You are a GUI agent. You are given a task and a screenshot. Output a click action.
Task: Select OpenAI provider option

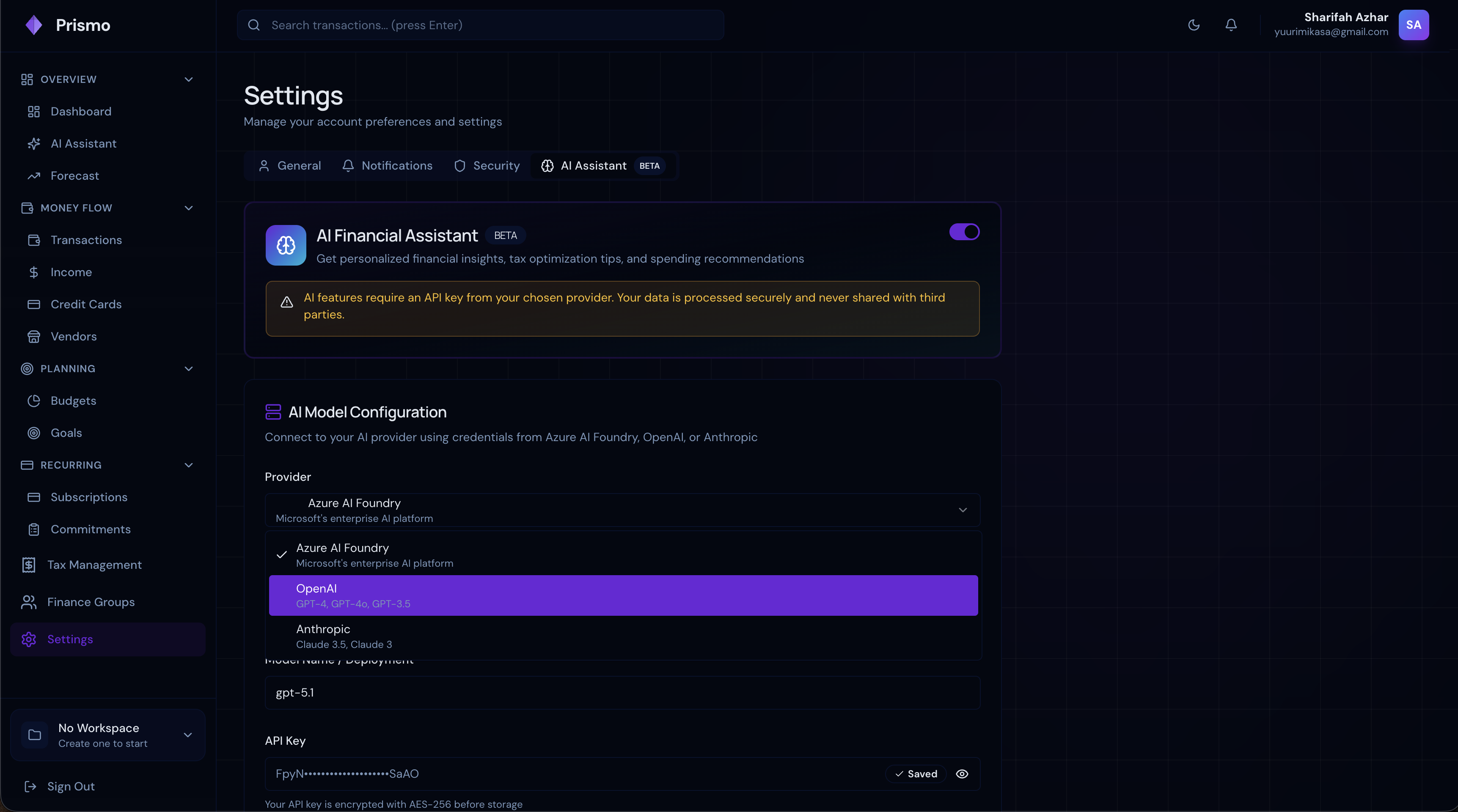coord(623,595)
